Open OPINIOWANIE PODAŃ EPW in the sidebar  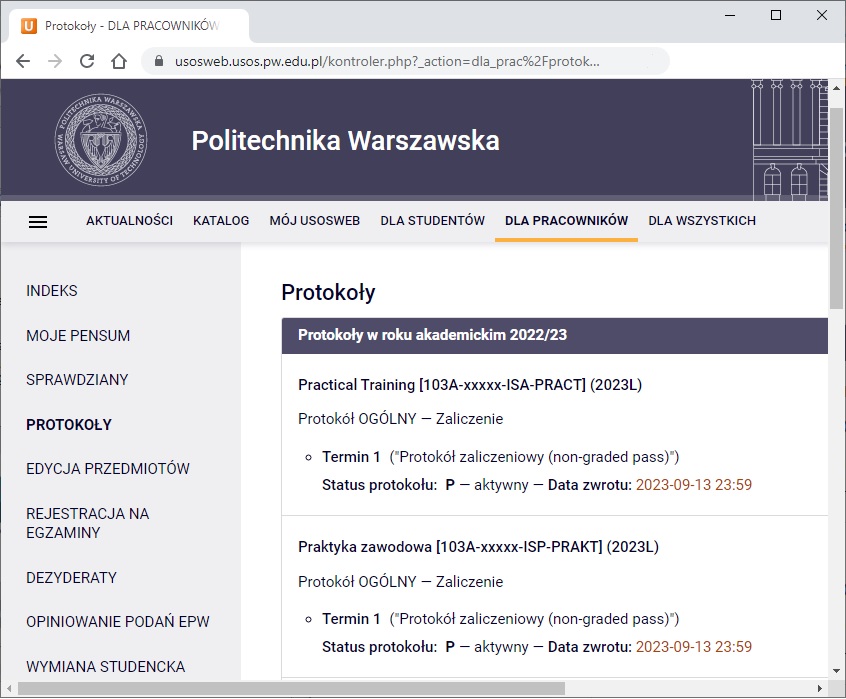pyautogui.click(x=118, y=622)
